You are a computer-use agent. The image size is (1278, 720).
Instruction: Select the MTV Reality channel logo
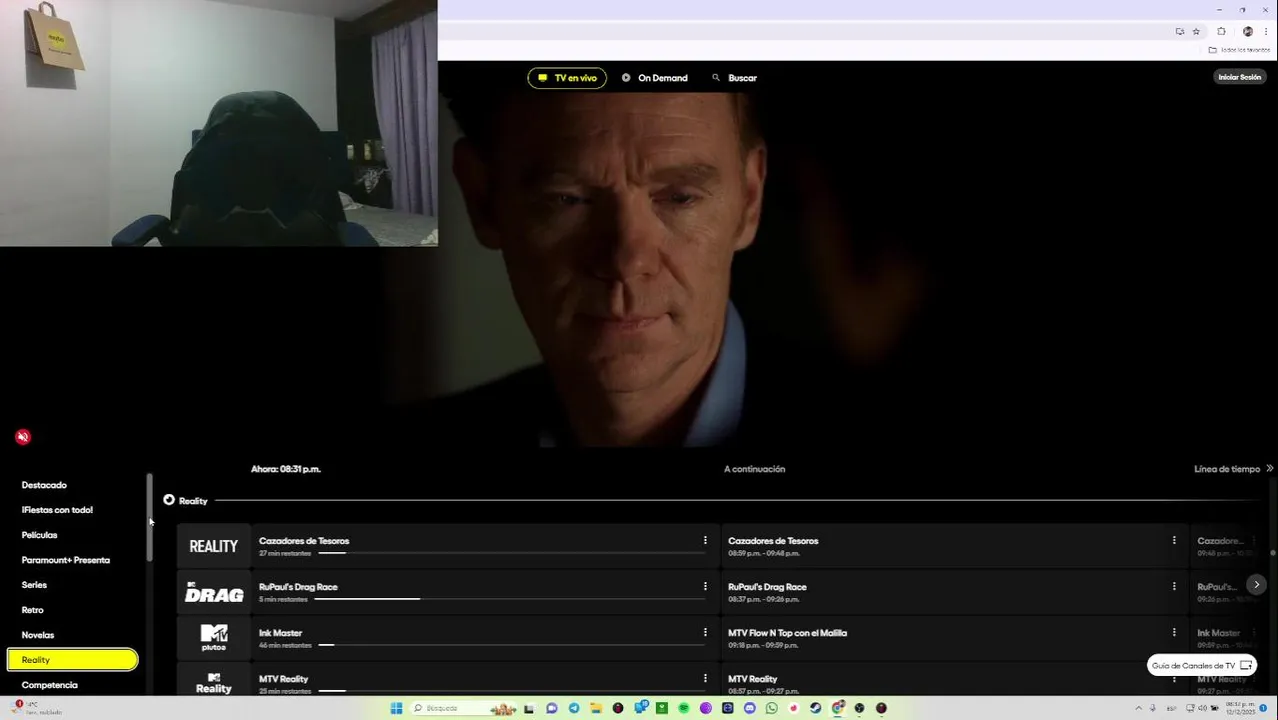point(214,681)
